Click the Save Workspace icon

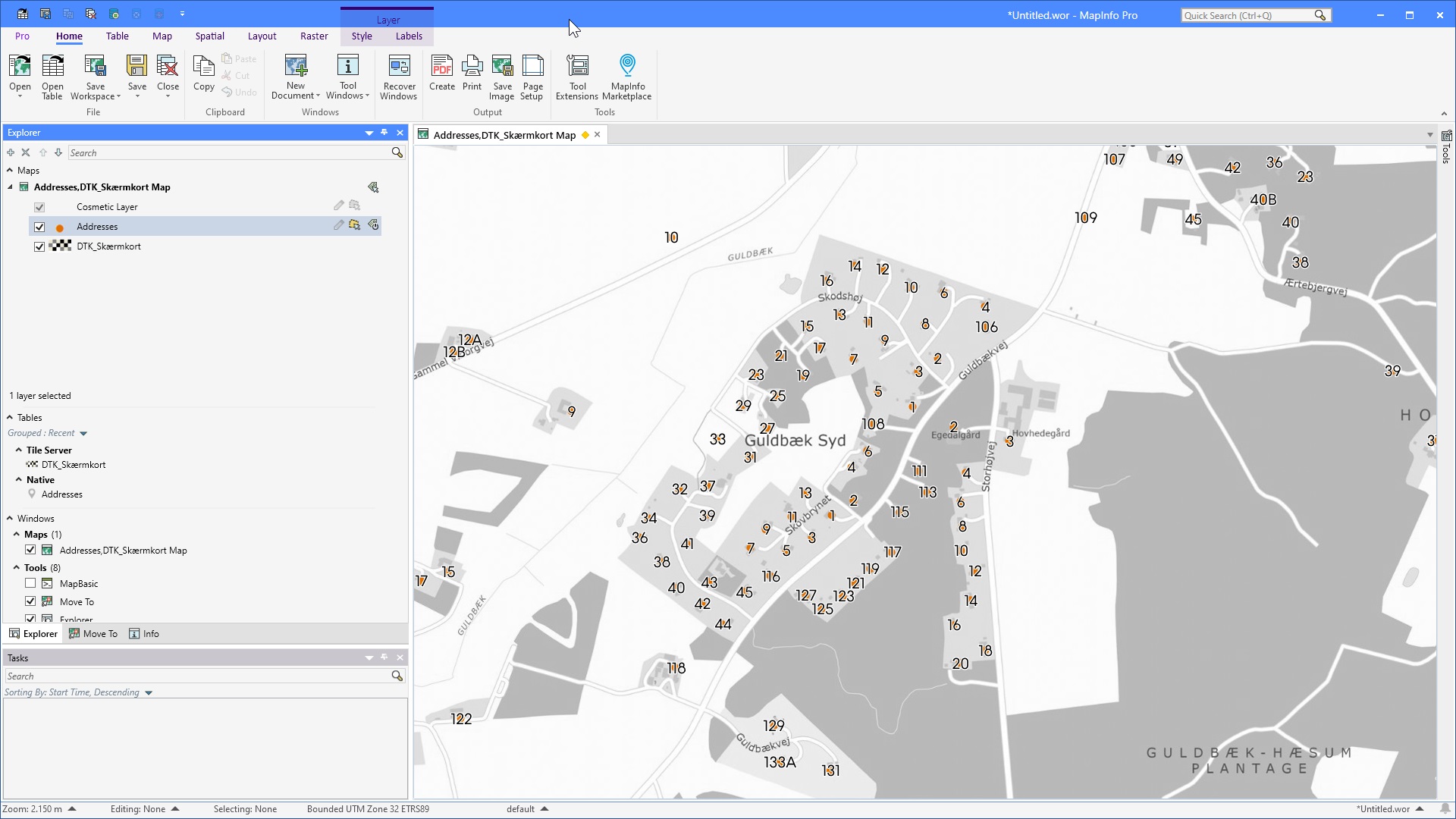point(95,66)
